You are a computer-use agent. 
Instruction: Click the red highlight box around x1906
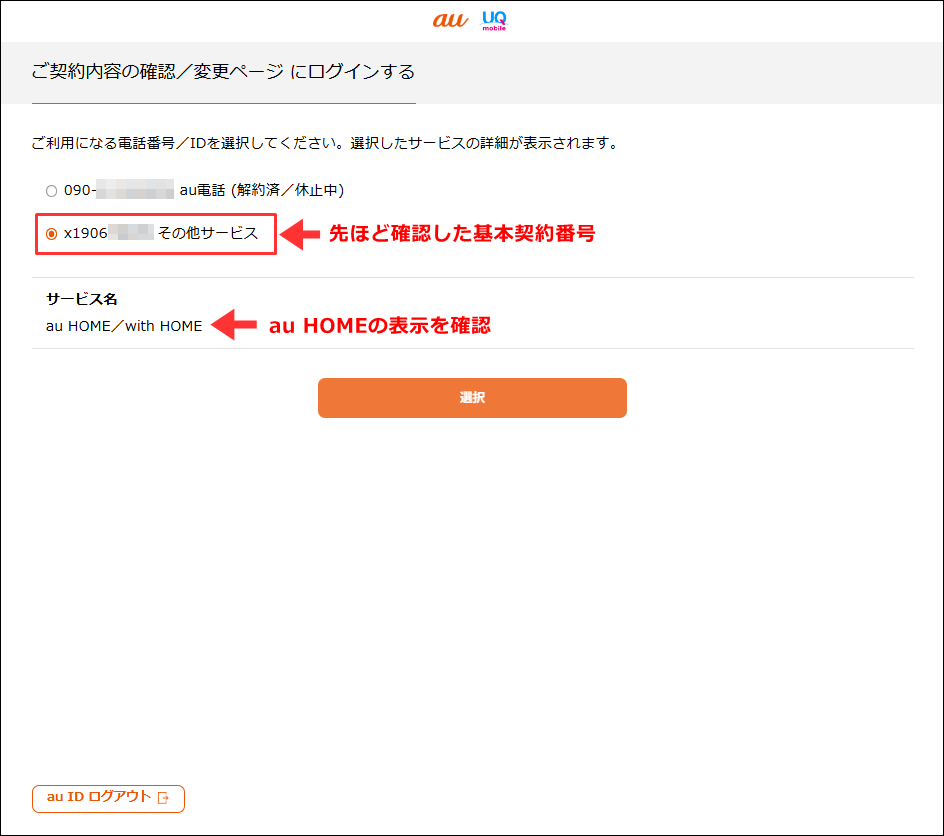(155, 234)
